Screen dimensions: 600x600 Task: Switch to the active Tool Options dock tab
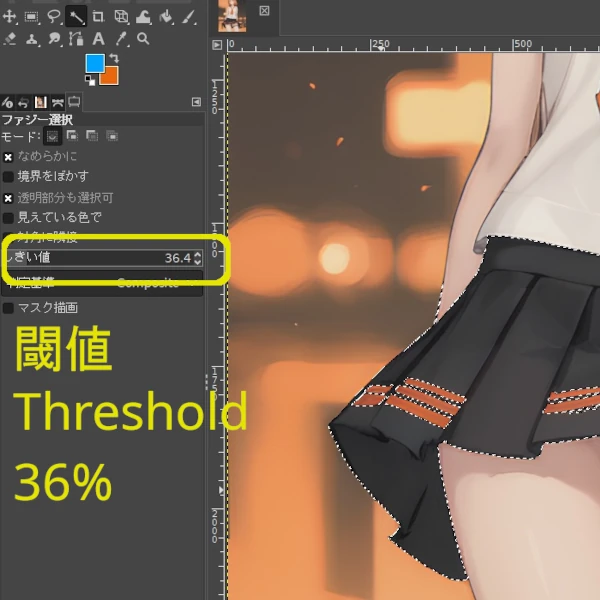click(74, 102)
